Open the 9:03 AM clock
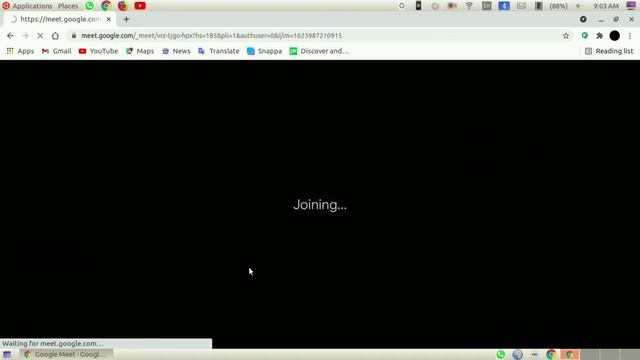640x360 pixels. 606,6
